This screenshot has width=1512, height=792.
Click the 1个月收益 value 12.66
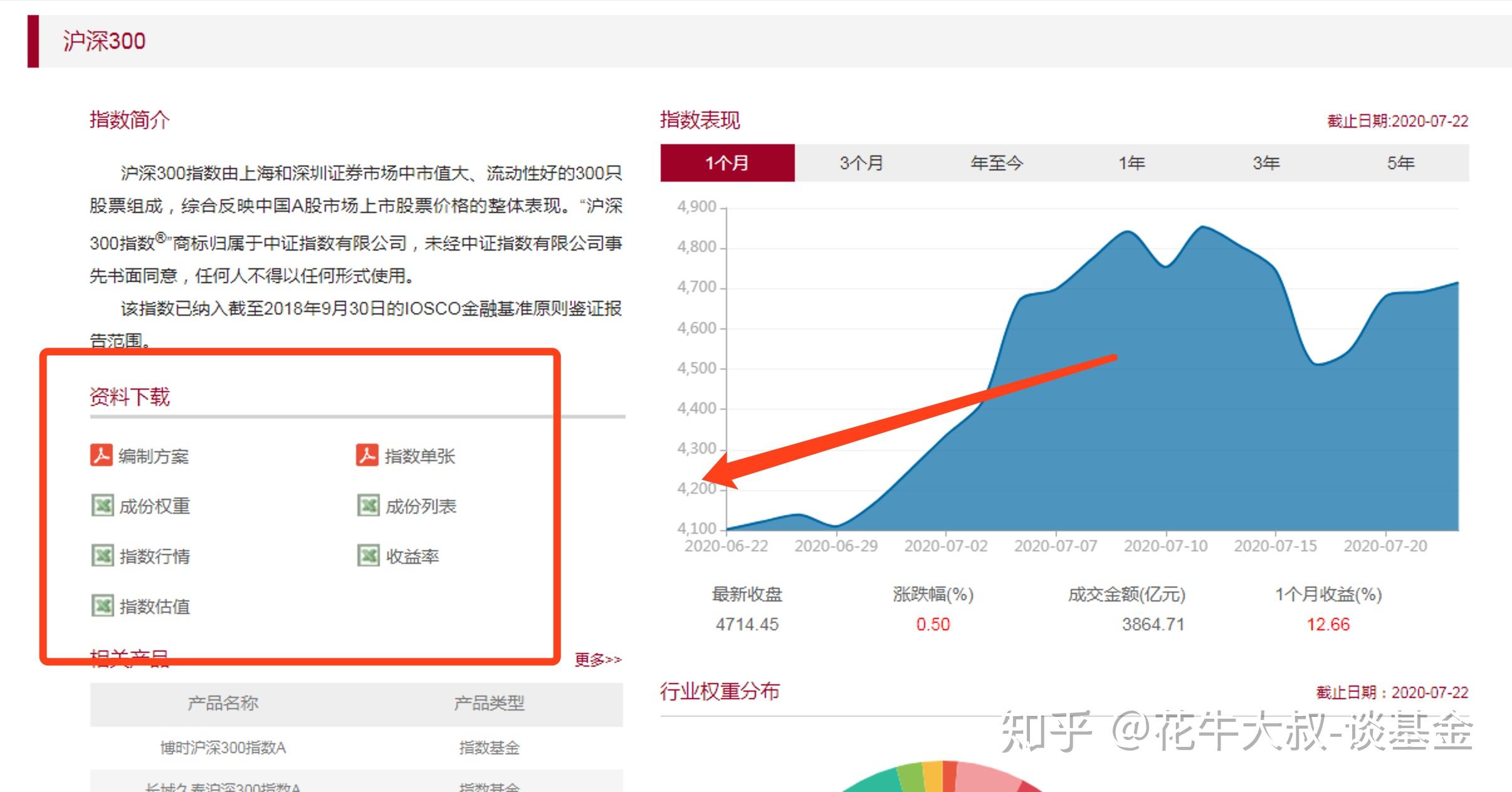1328,624
